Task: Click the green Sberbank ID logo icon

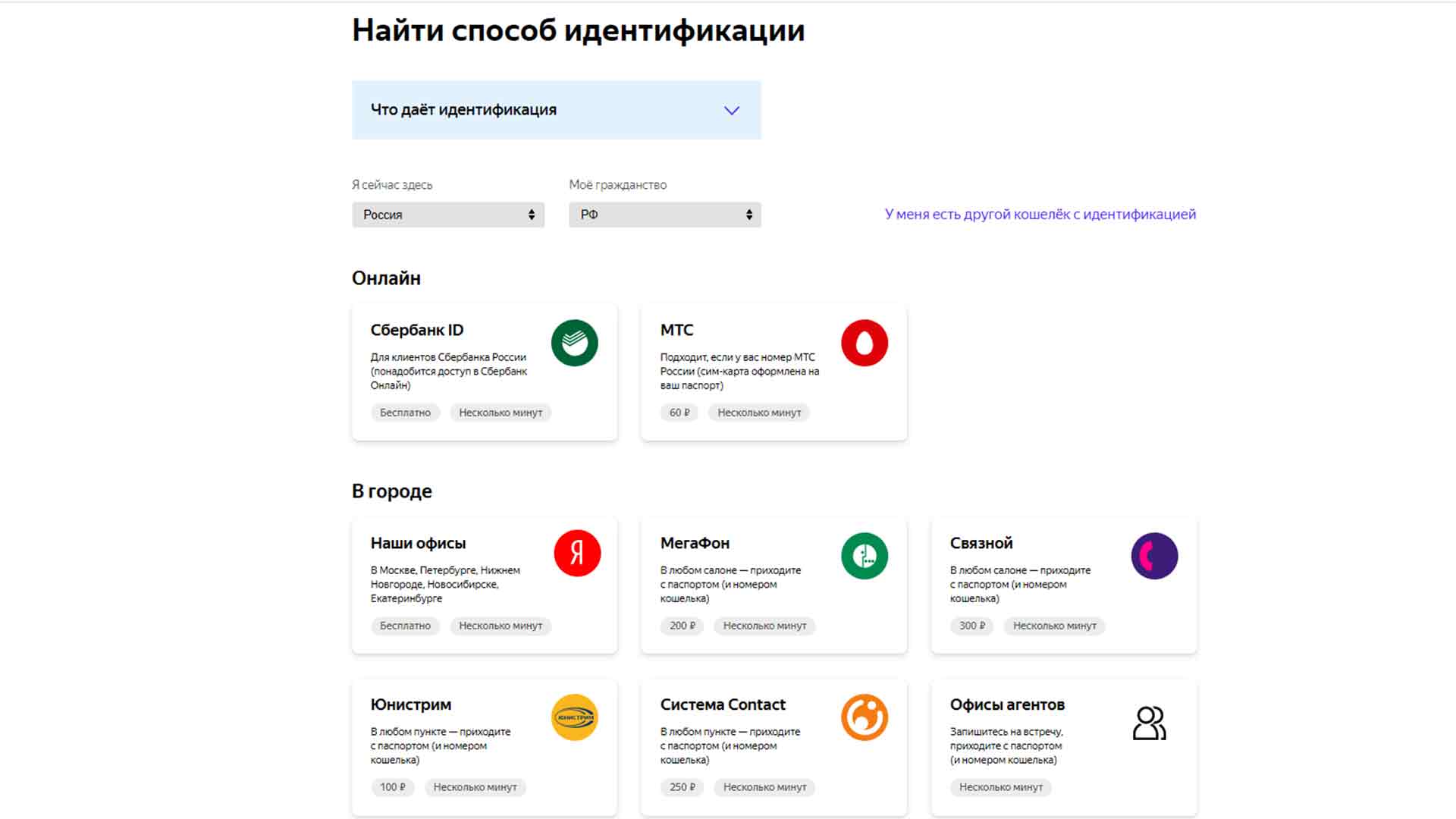Action: click(574, 343)
